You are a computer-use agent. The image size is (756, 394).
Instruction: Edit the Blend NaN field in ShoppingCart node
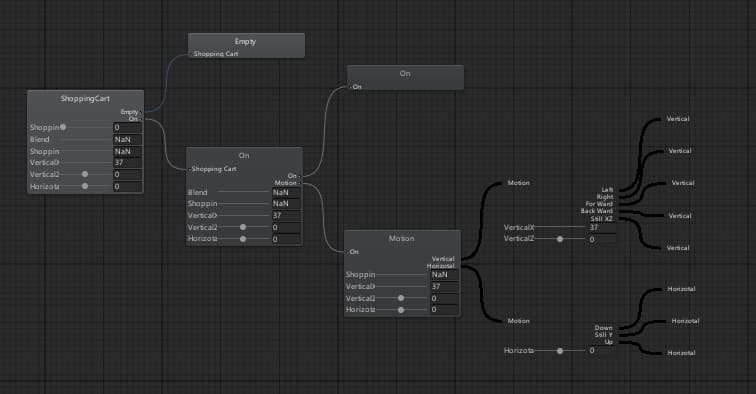tap(127, 139)
